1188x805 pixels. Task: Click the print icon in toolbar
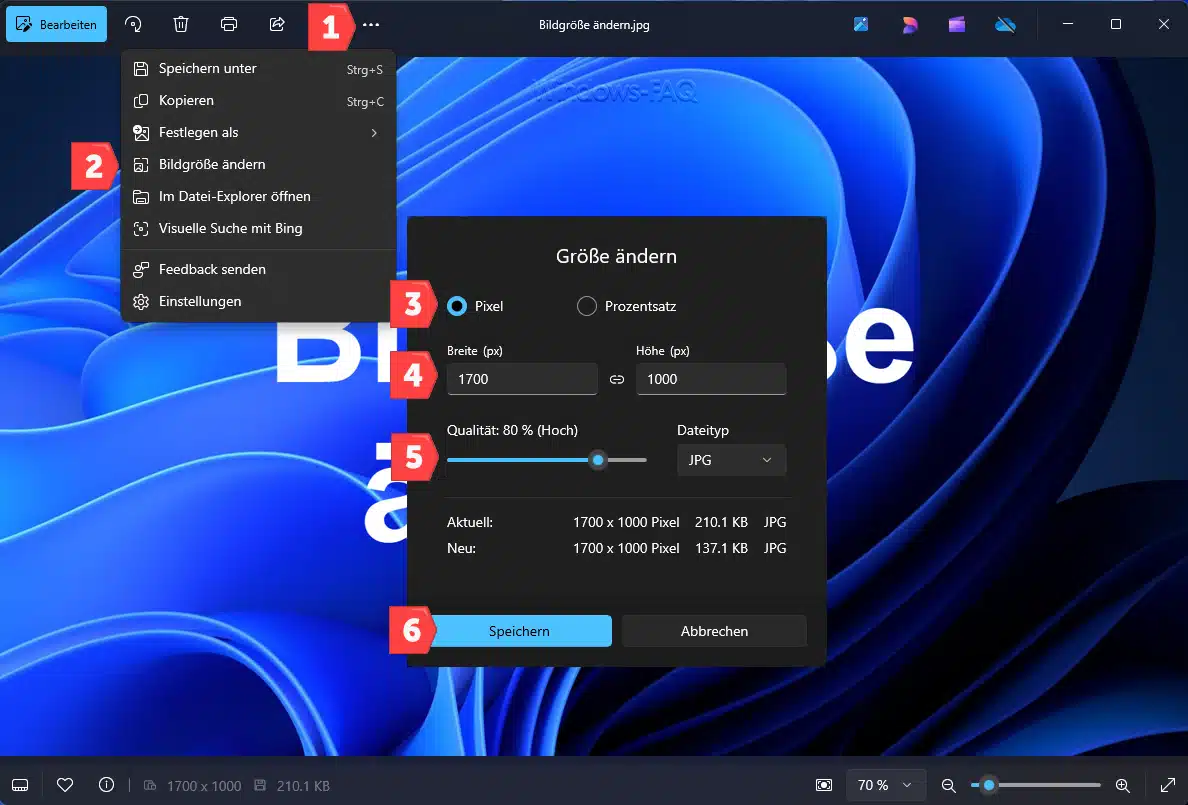click(x=229, y=24)
